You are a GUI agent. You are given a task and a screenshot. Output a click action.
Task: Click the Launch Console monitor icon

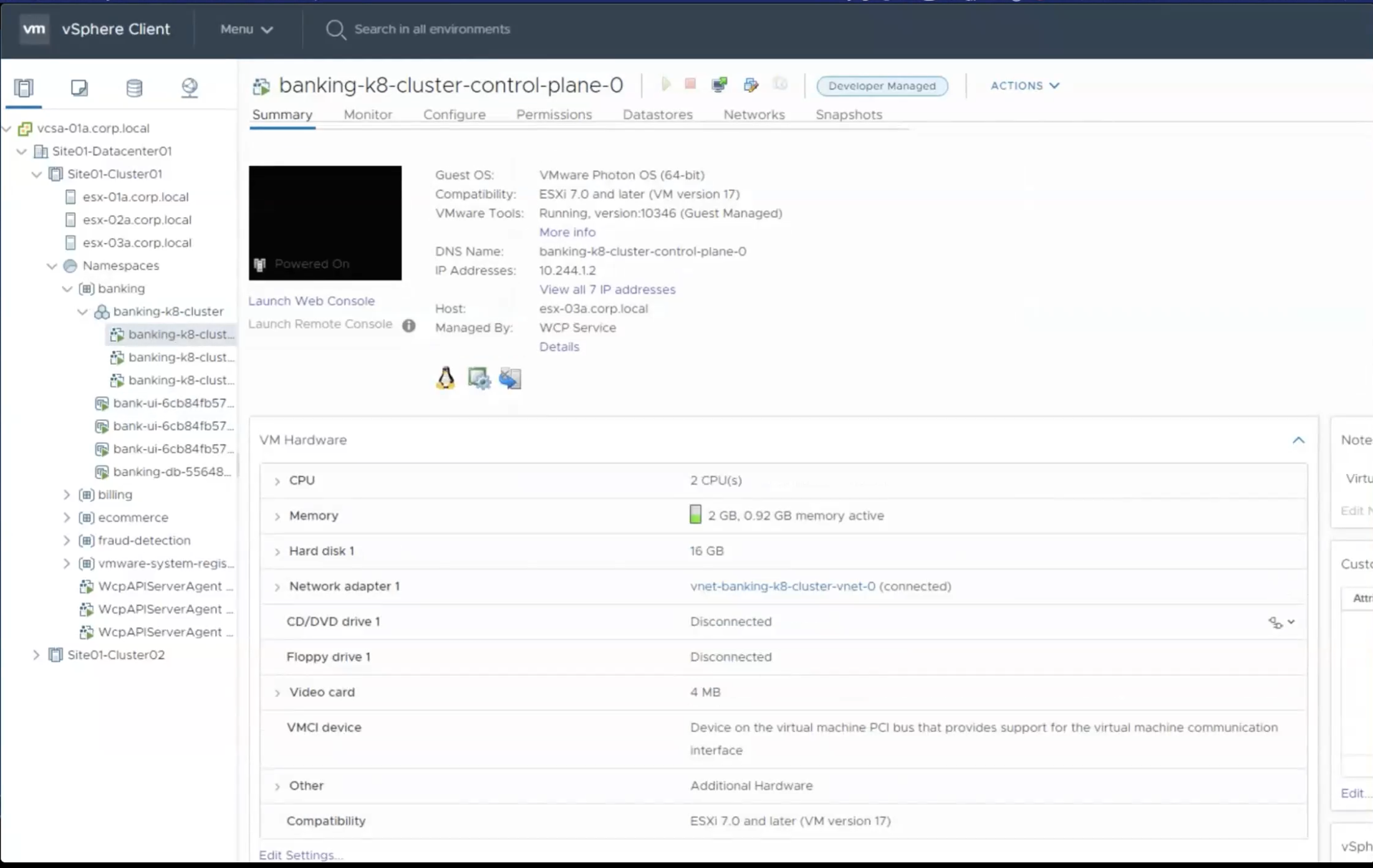[x=720, y=85]
